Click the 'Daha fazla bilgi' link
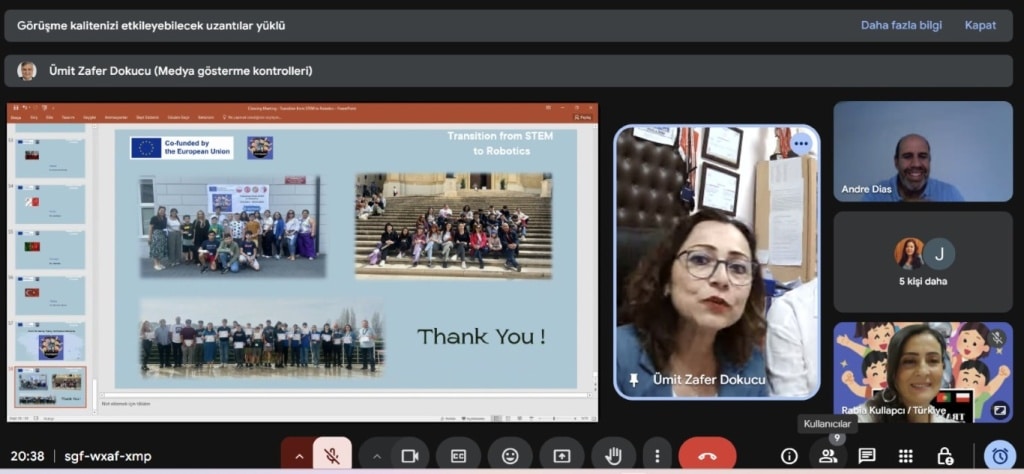1024x474 pixels. tap(901, 25)
